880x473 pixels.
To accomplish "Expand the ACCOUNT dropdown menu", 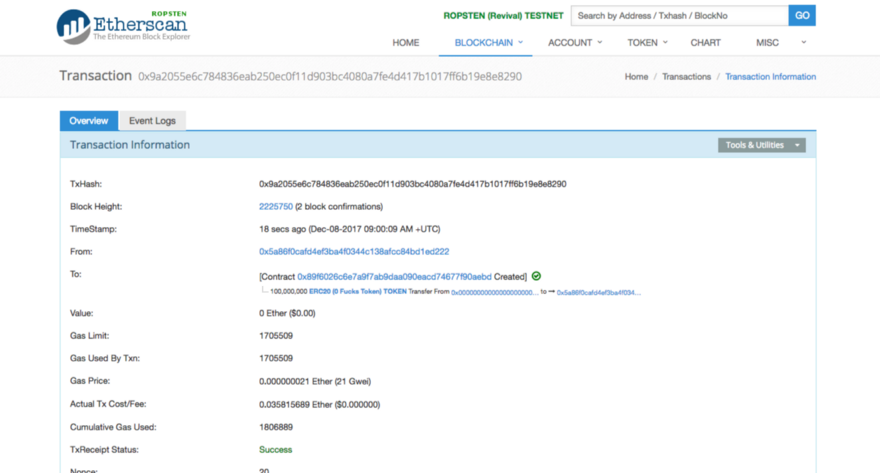I will click(x=574, y=43).
